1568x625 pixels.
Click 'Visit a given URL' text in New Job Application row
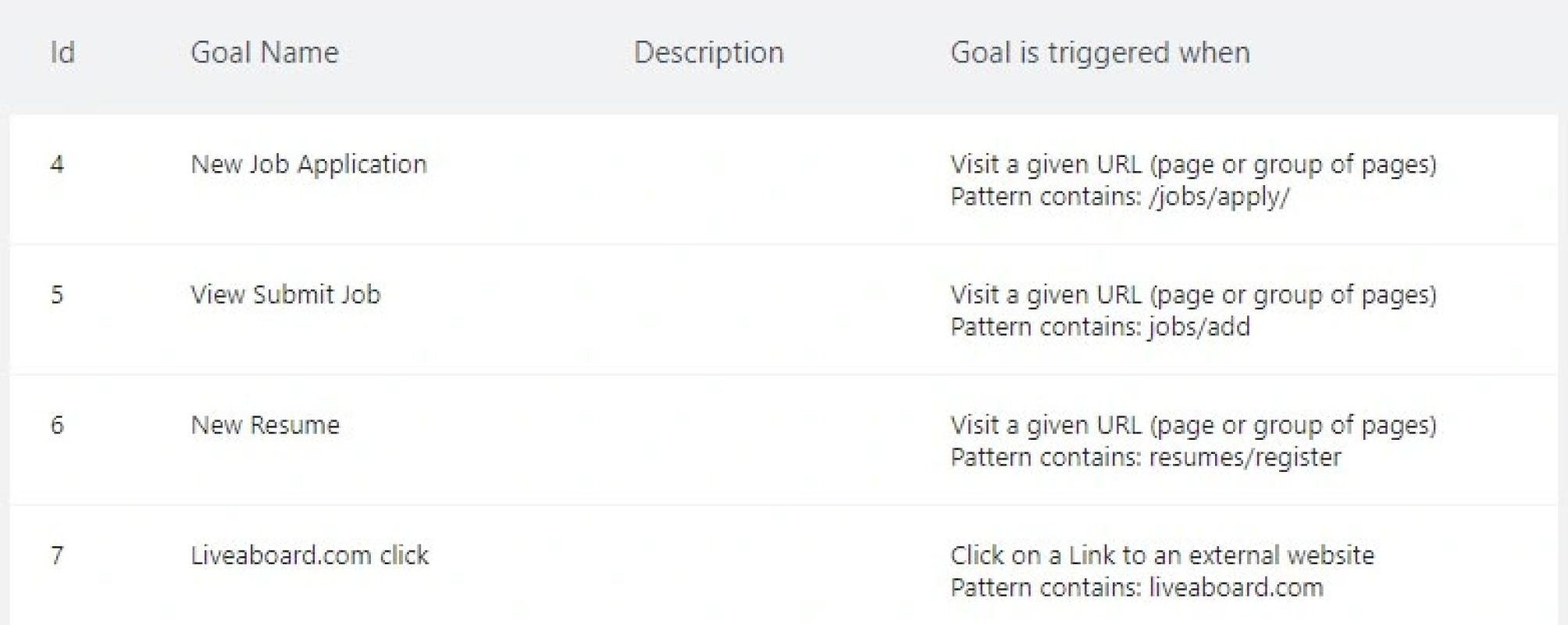[x=1046, y=164]
